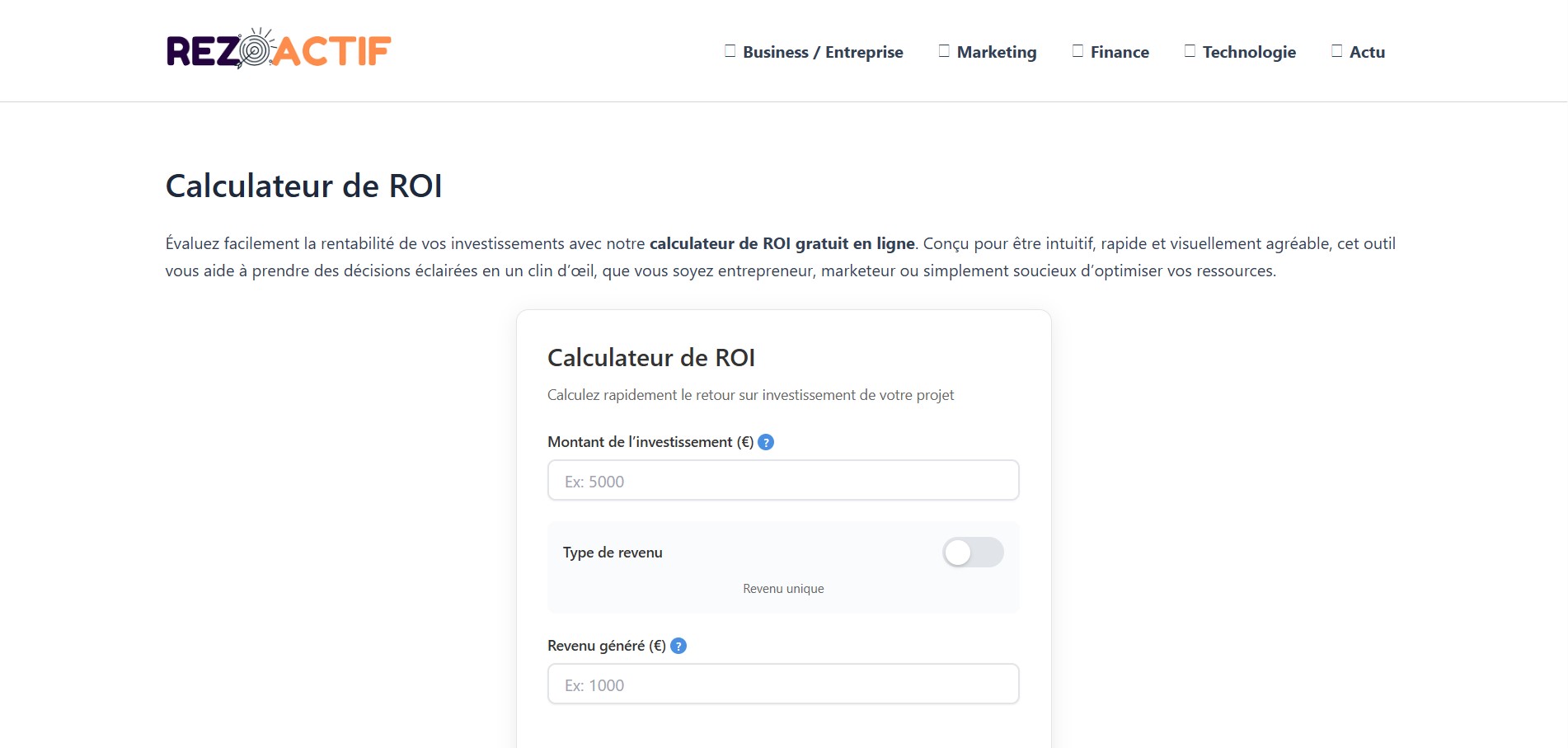This screenshot has height=748, width=1568.
Task: Navigate to the Actu section
Action: (1367, 52)
